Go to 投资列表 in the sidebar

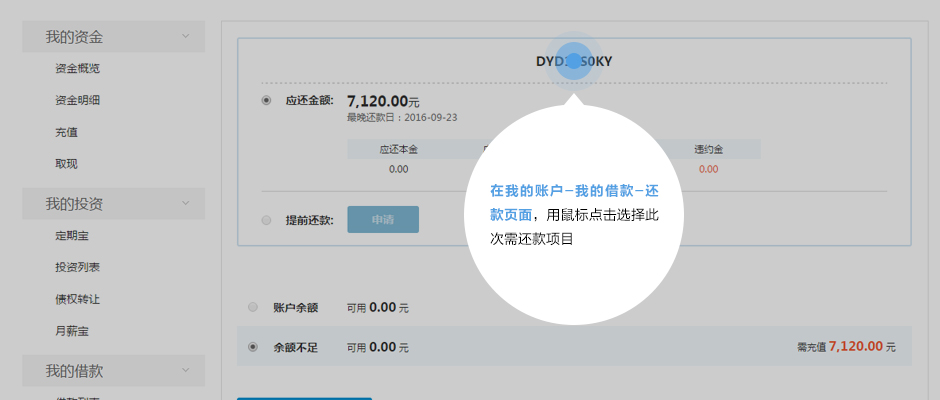tap(77, 267)
